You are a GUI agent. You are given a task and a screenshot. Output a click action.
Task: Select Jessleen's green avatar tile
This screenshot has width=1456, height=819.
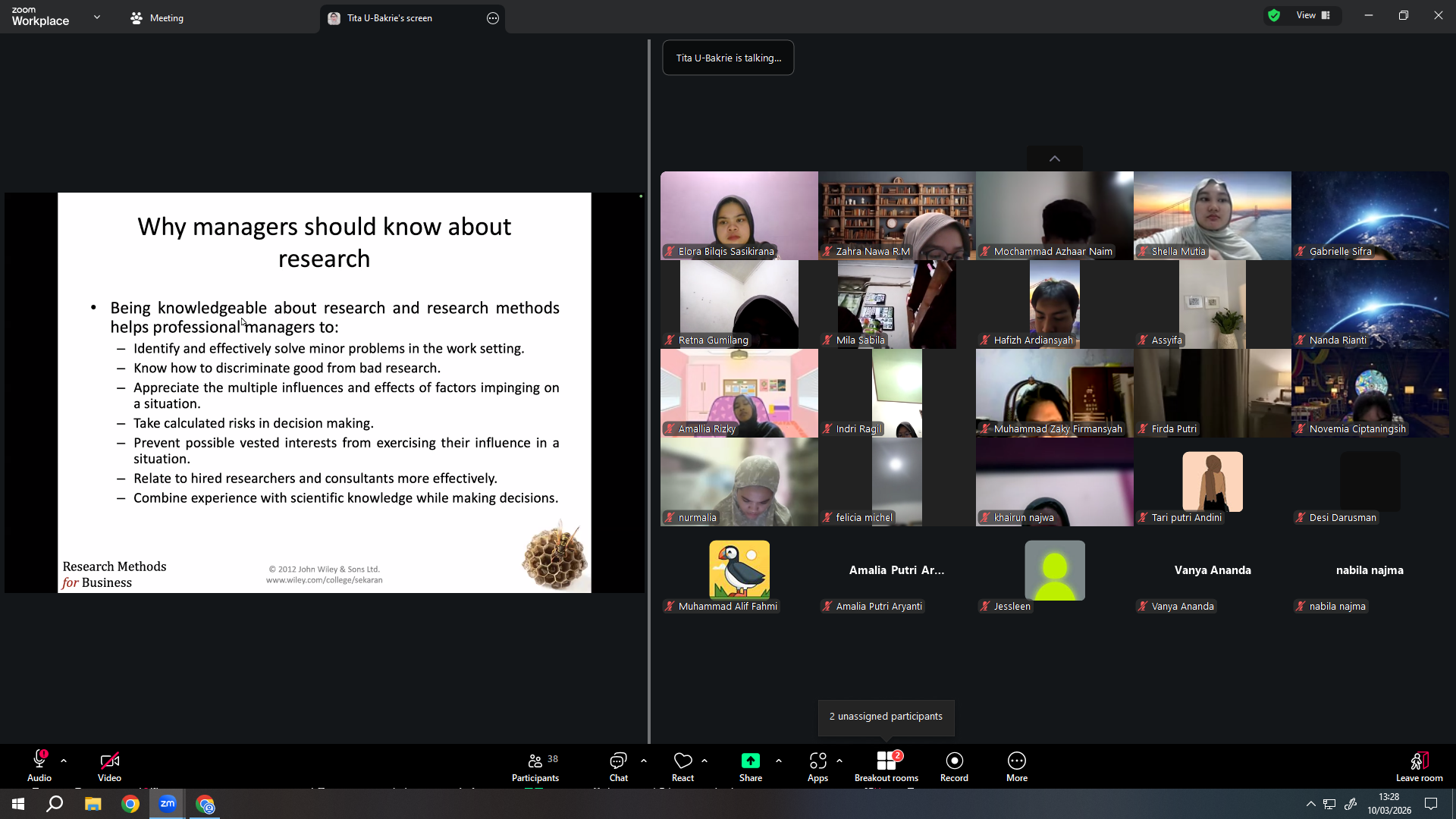(1055, 570)
